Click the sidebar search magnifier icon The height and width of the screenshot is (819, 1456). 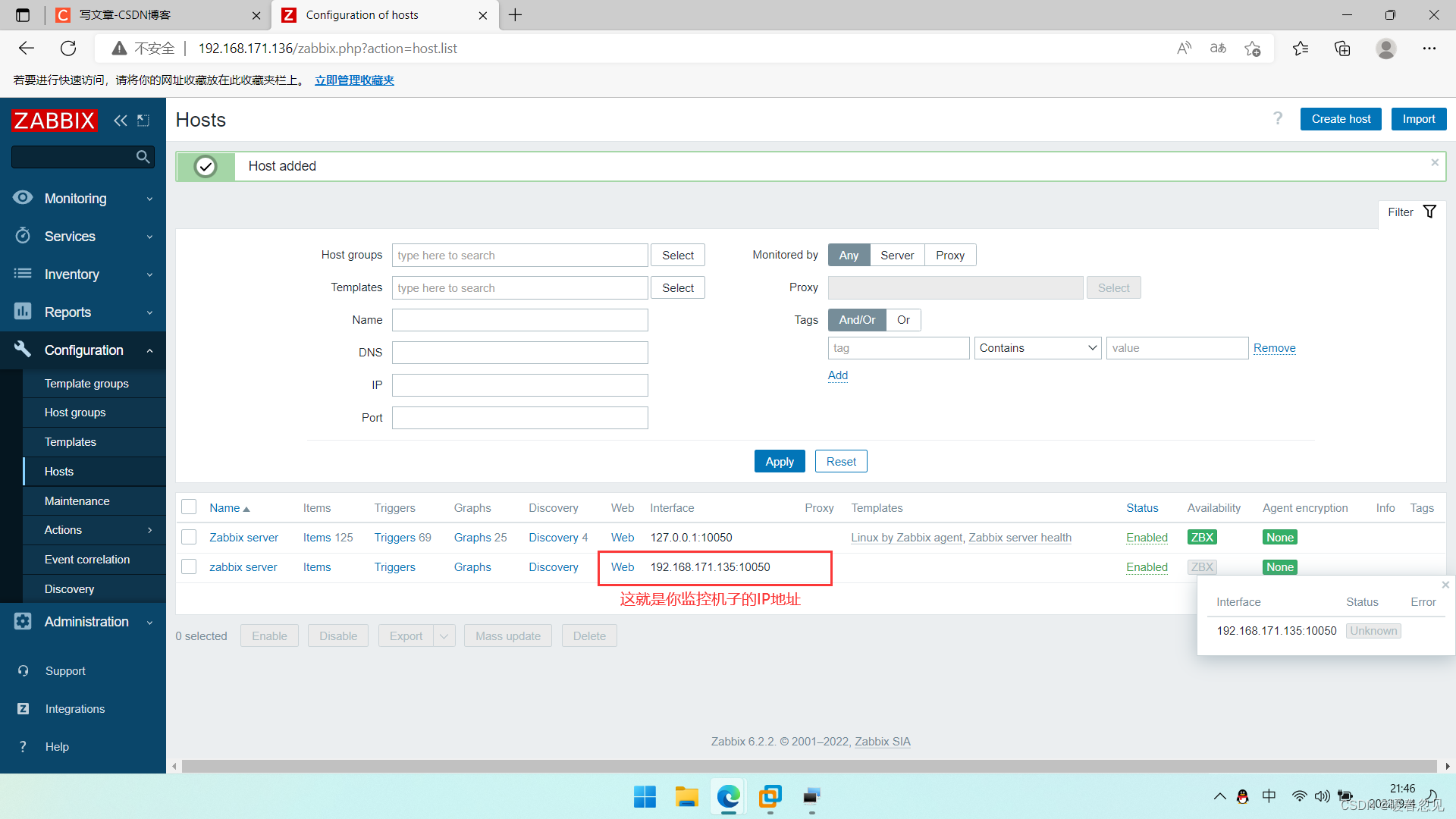tap(143, 157)
